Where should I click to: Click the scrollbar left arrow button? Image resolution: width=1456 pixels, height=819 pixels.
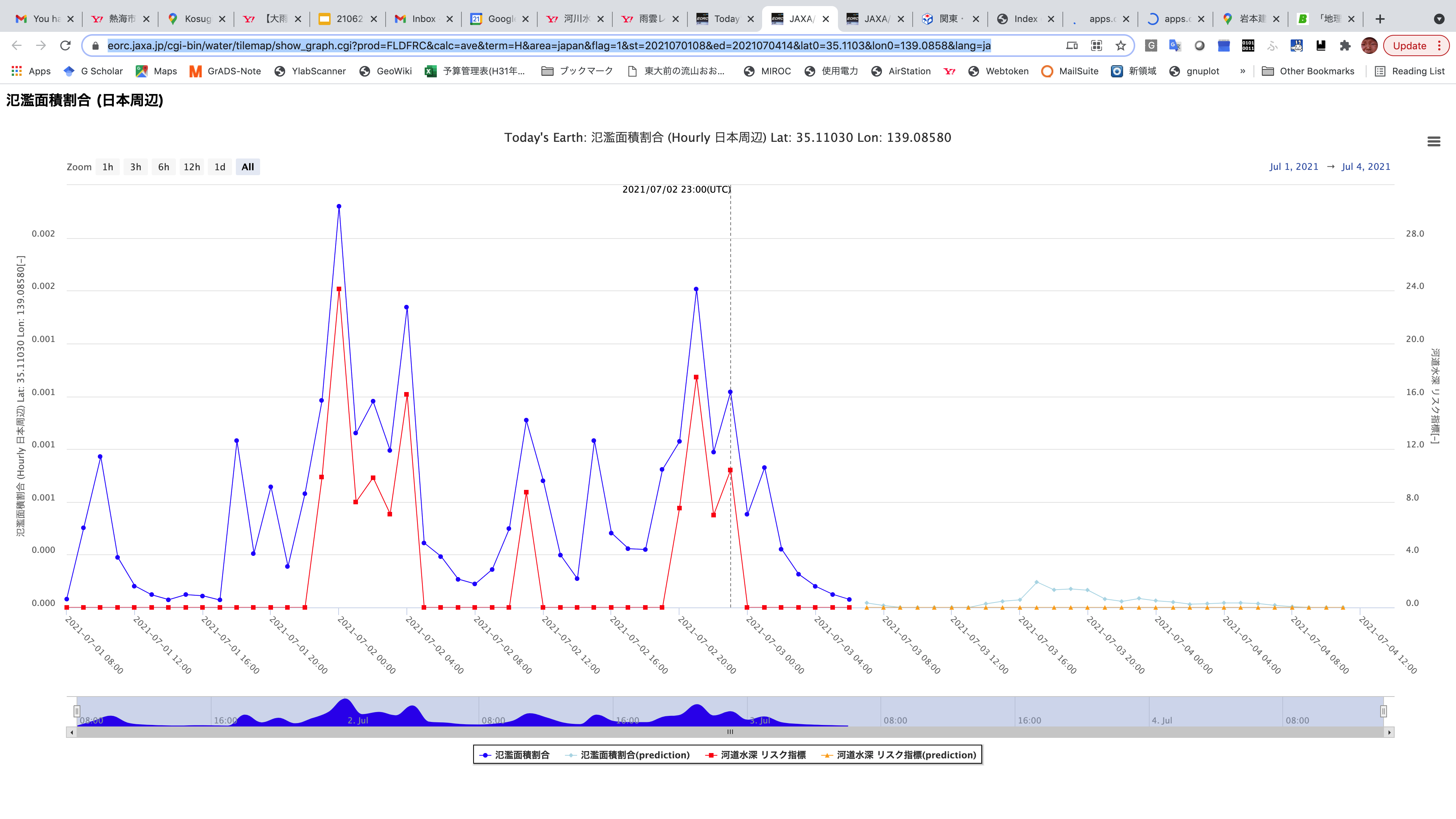point(71,733)
